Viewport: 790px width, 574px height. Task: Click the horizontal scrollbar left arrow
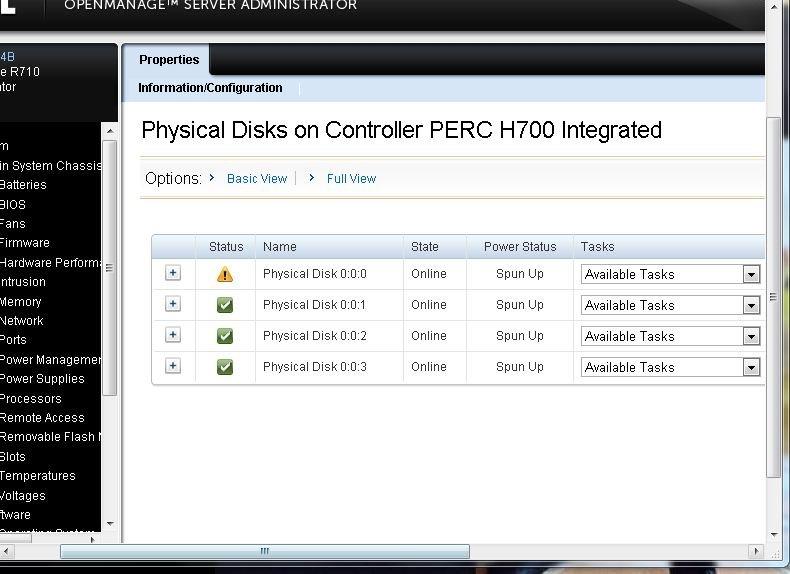click(x=6, y=551)
